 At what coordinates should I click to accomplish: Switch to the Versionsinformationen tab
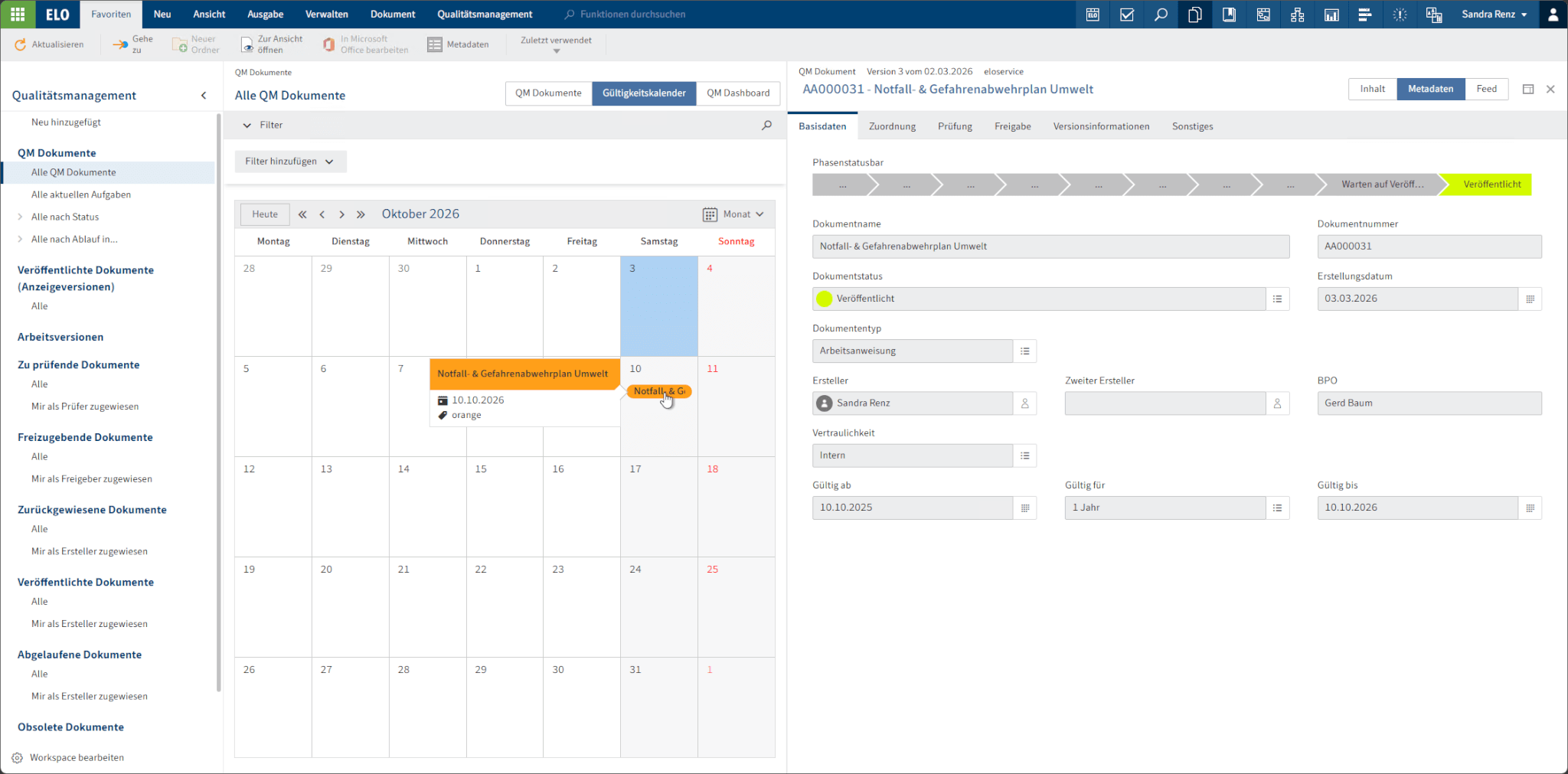1100,127
